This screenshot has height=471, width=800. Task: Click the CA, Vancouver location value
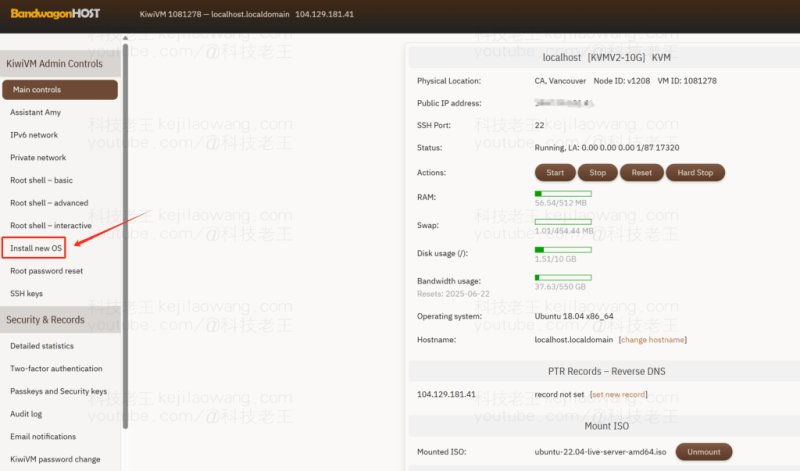tap(560, 81)
